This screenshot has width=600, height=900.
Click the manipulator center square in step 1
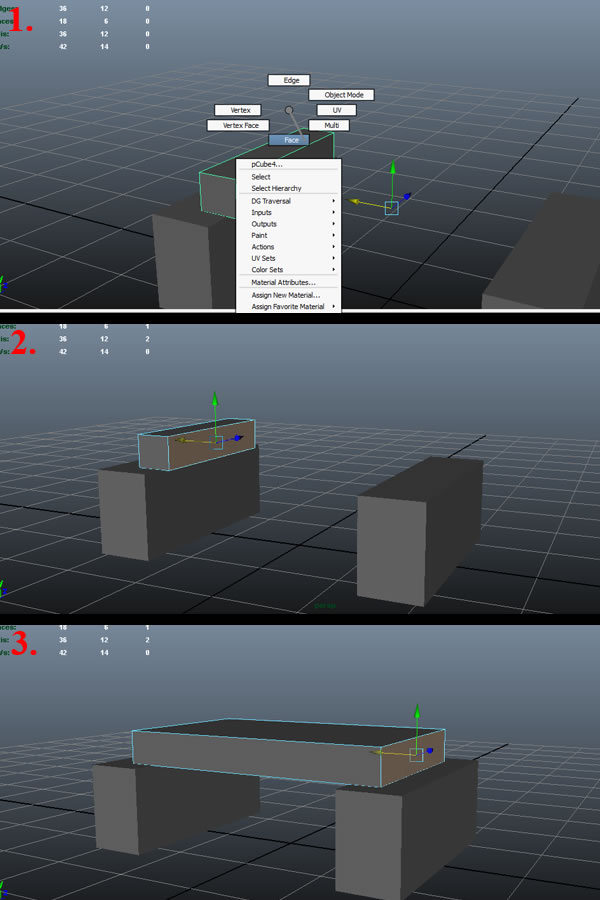click(x=391, y=208)
